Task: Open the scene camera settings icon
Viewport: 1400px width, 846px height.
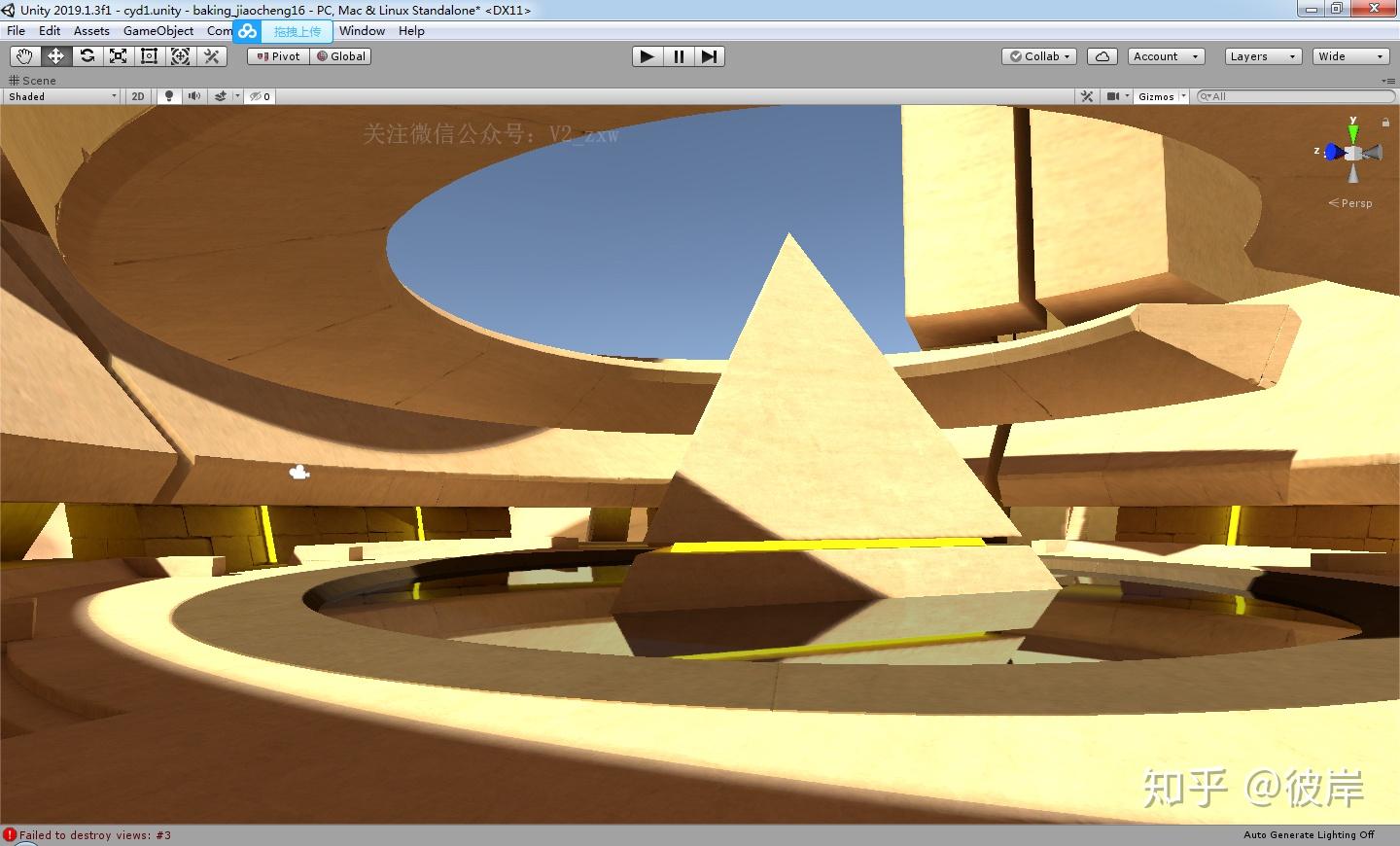Action: coord(1112,96)
